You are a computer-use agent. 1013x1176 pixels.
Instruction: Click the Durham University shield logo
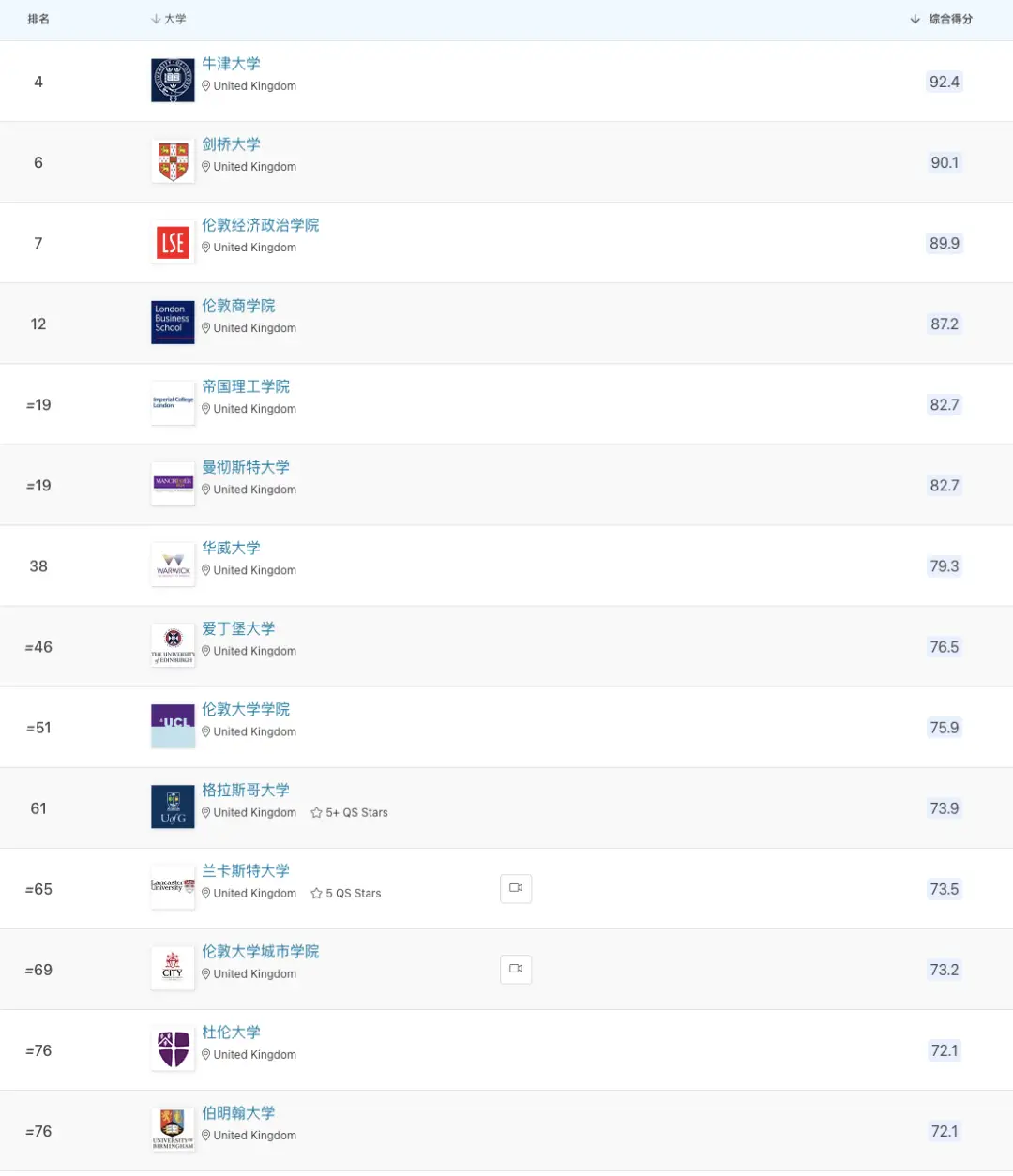[173, 1048]
